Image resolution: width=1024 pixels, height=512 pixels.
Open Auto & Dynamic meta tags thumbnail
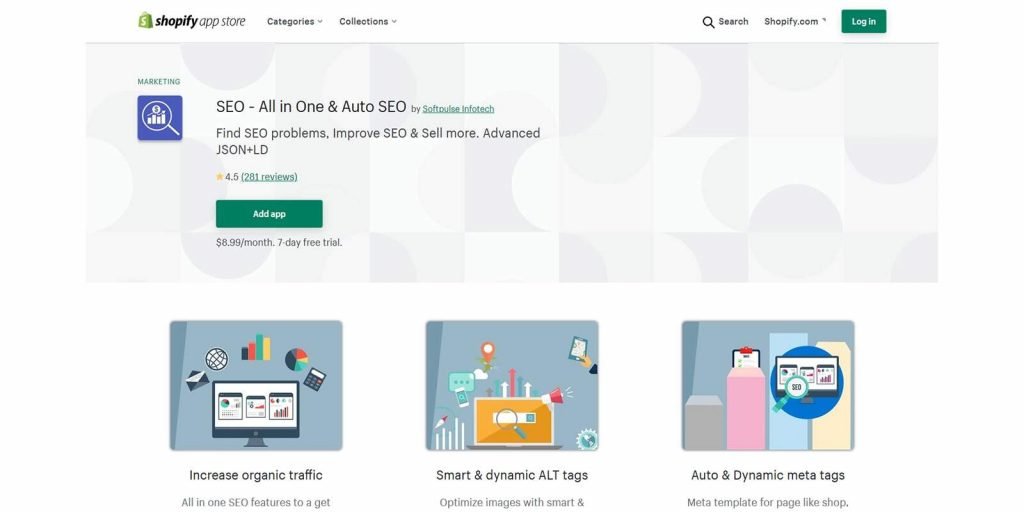click(x=768, y=385)
